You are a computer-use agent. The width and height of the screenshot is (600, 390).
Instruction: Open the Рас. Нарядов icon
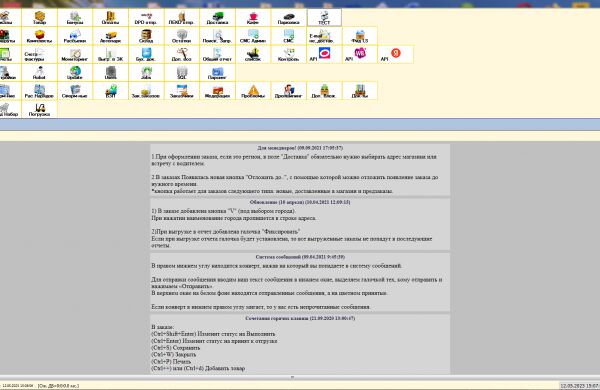tap(39, 91)
